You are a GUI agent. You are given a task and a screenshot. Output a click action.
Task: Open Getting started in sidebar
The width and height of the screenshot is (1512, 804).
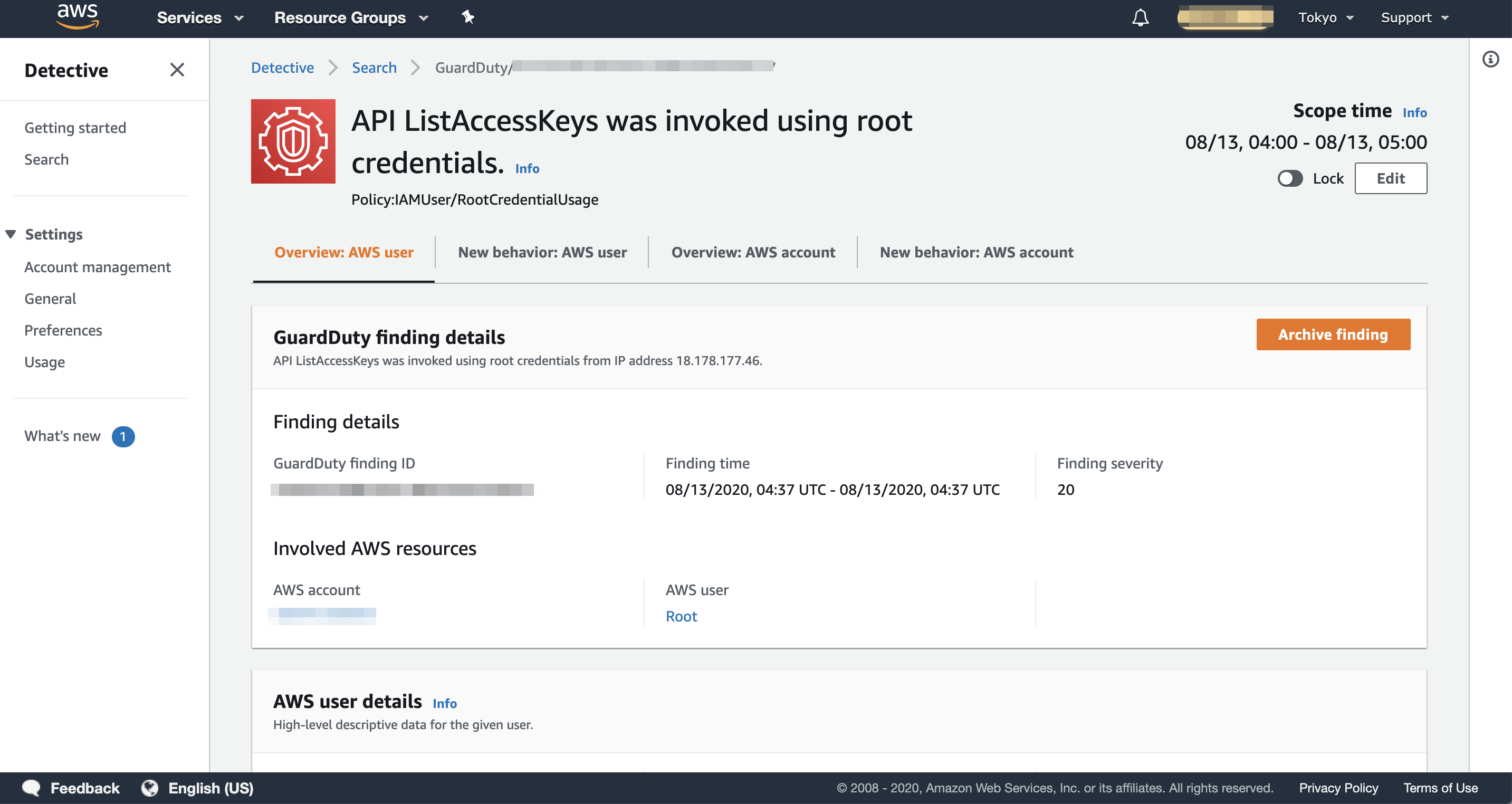[75, 127]
